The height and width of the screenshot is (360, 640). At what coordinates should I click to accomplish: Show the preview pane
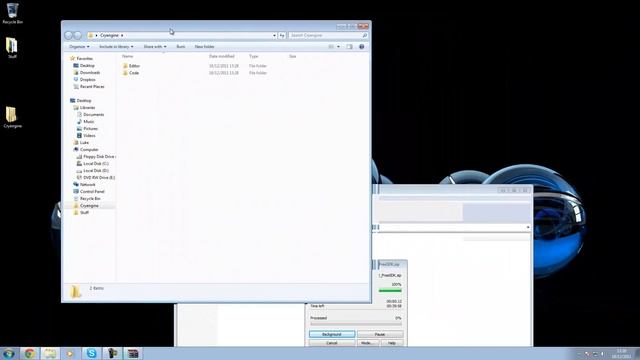click(x=349, y=47)
